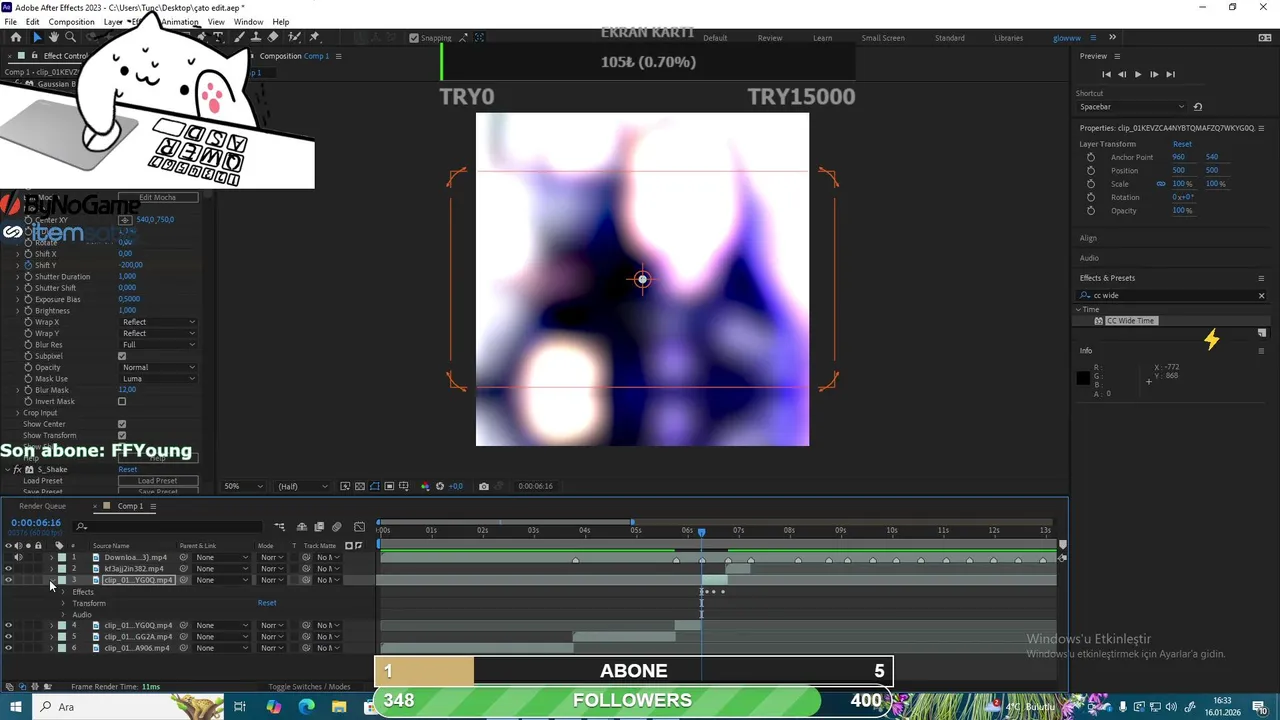Open File Explorer from taskbar
The width and height of the screenshot is (1280, 720).
(339, 706)
